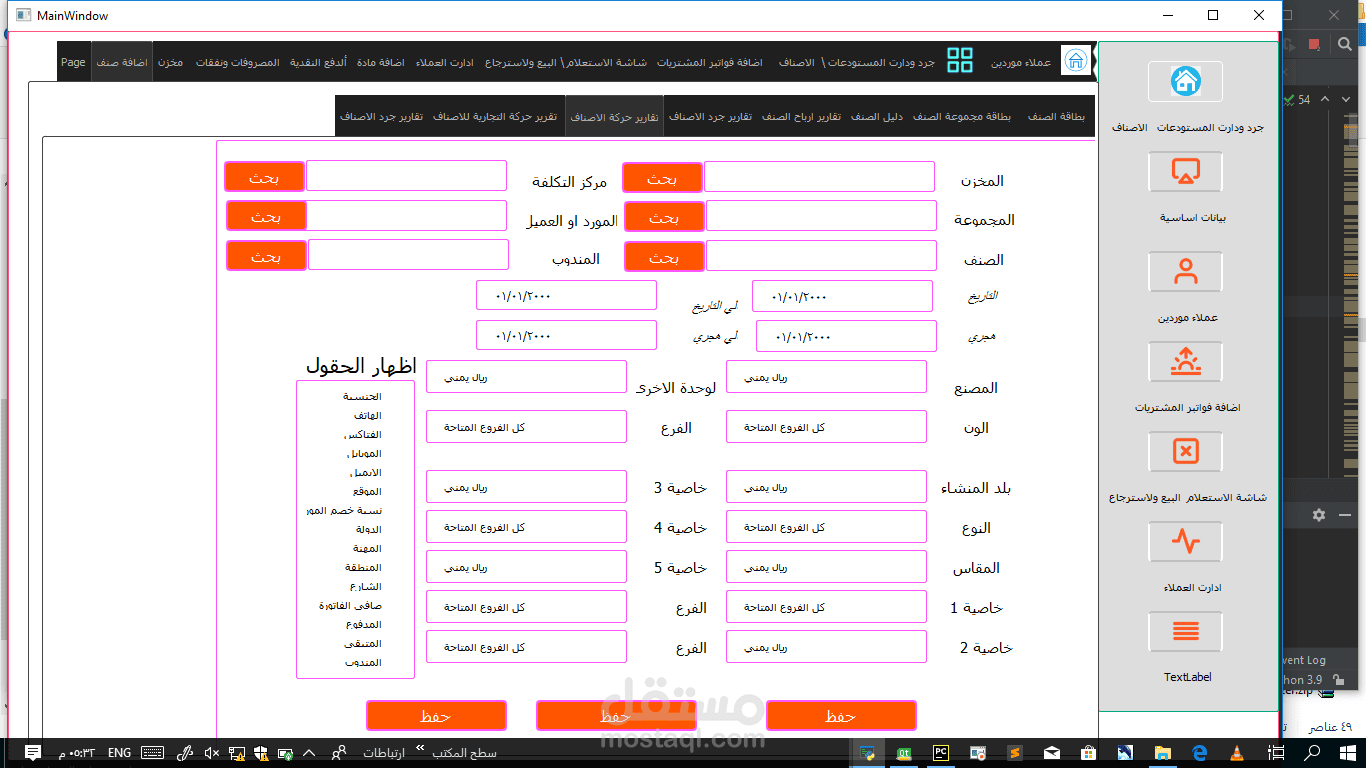Click the home icon in top tab bar
The height and width of the screenshot is (768, 1366).
coord(1076,61)
